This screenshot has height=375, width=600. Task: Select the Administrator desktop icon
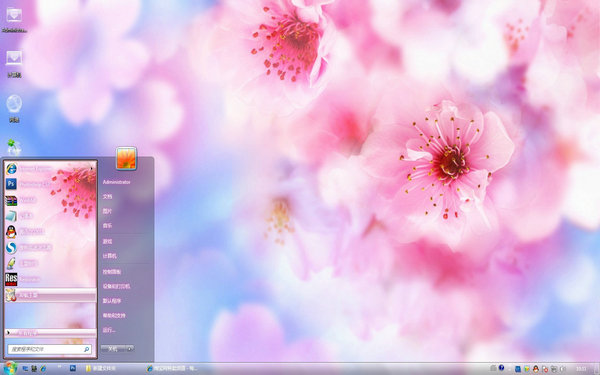pos(14,19)
